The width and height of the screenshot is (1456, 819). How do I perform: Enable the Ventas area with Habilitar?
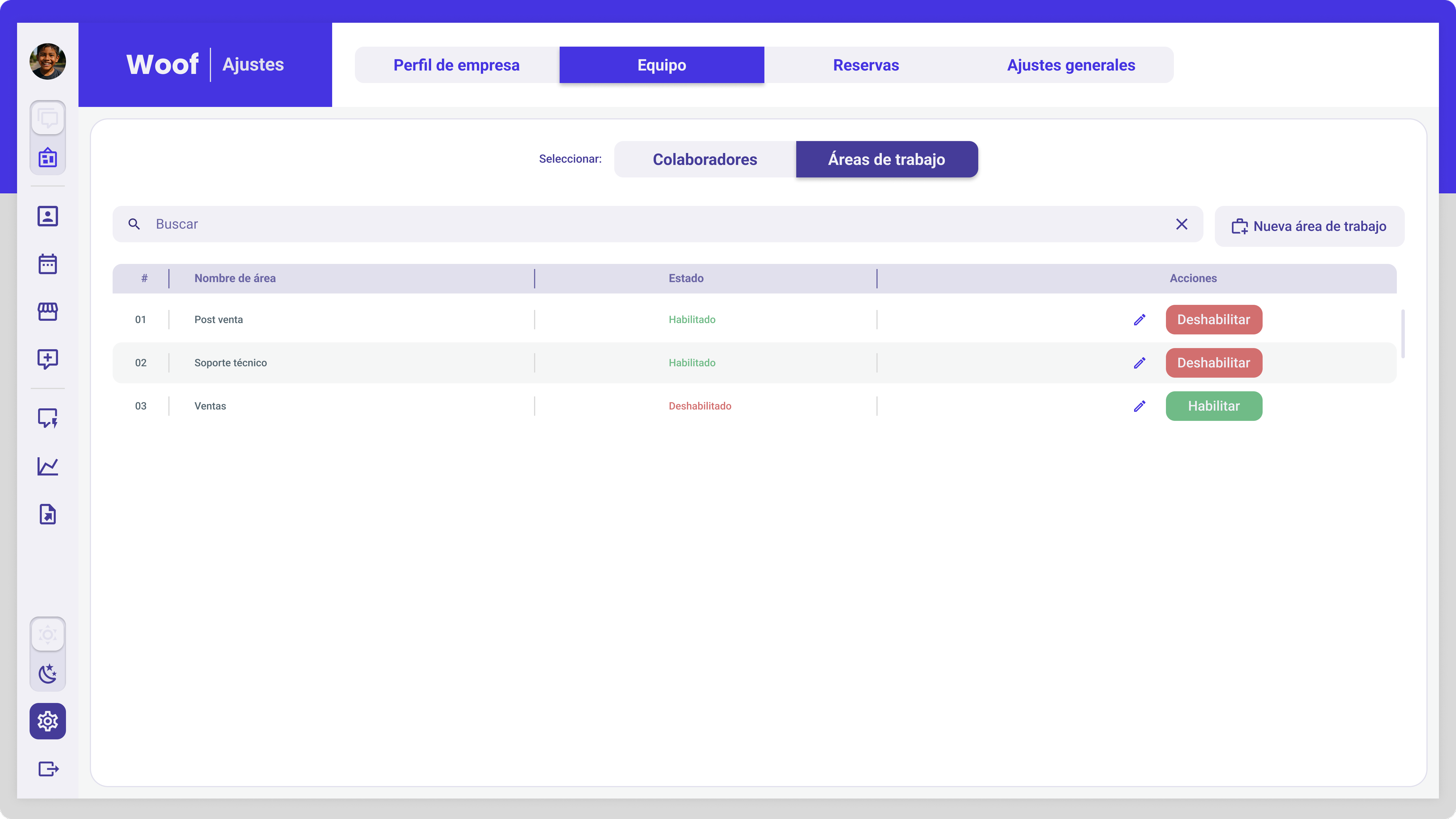(x=1213, y=406)
